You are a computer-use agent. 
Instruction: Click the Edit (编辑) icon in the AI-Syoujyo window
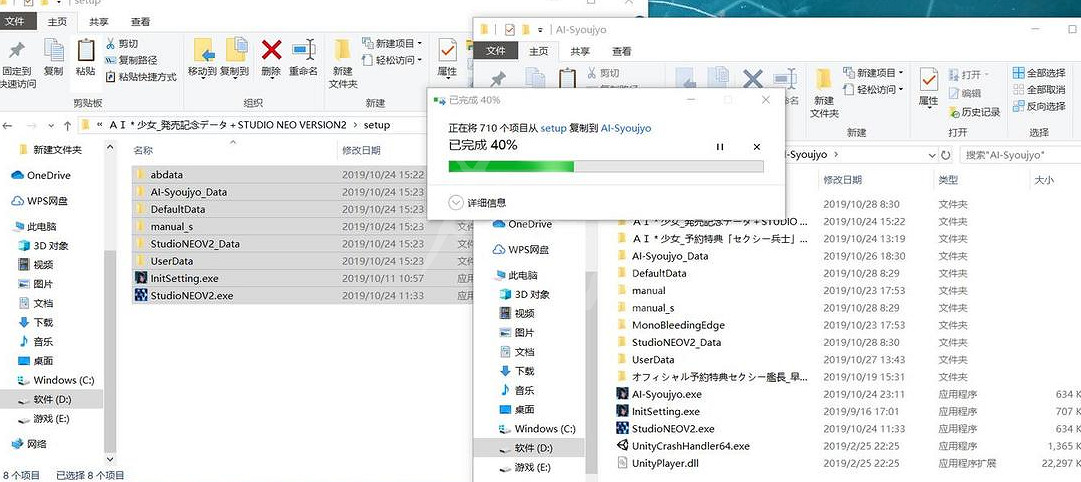954,93
